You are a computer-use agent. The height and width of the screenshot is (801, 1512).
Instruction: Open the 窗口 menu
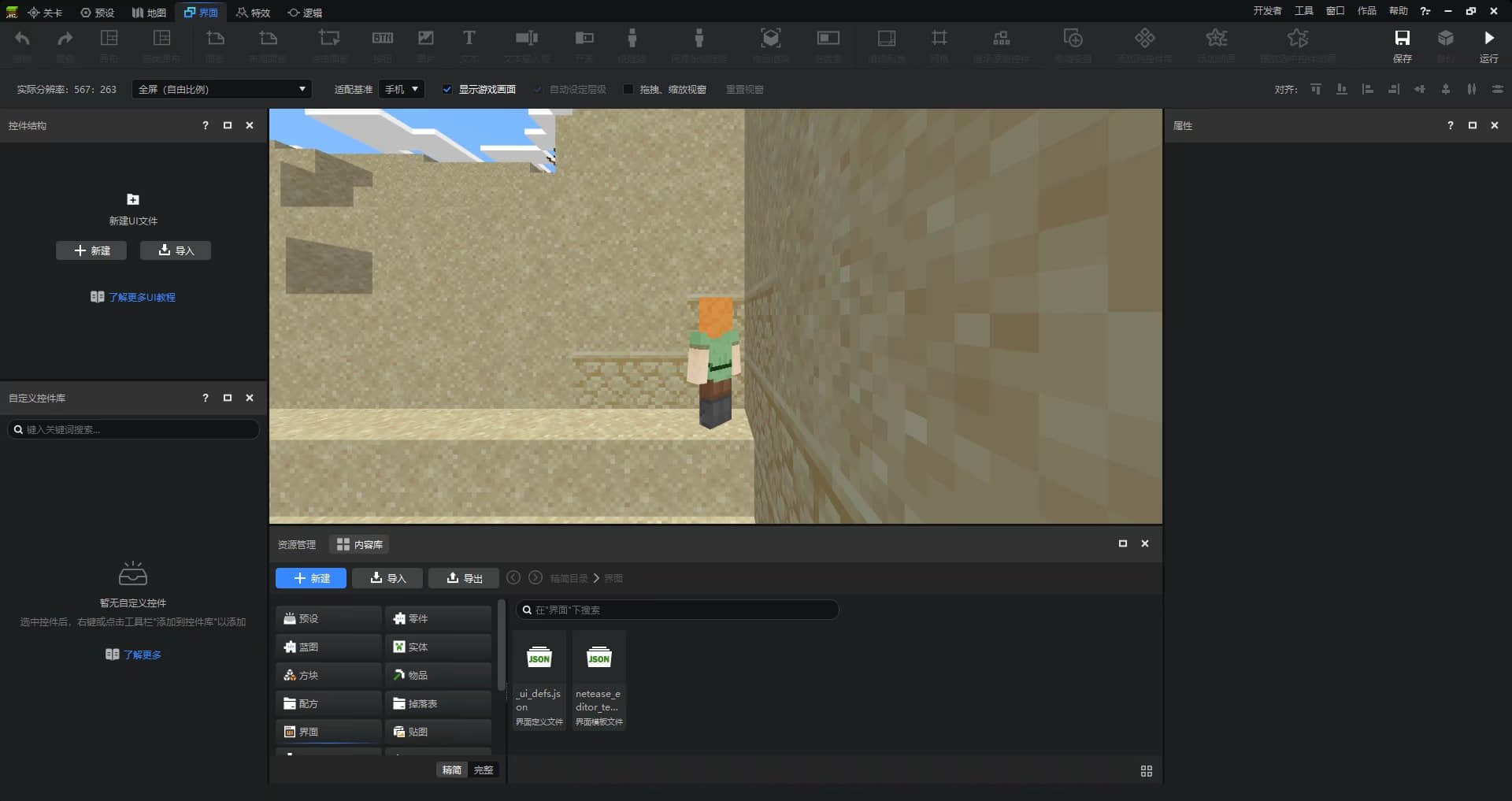pyautogui.click(x=1336, y=11)
